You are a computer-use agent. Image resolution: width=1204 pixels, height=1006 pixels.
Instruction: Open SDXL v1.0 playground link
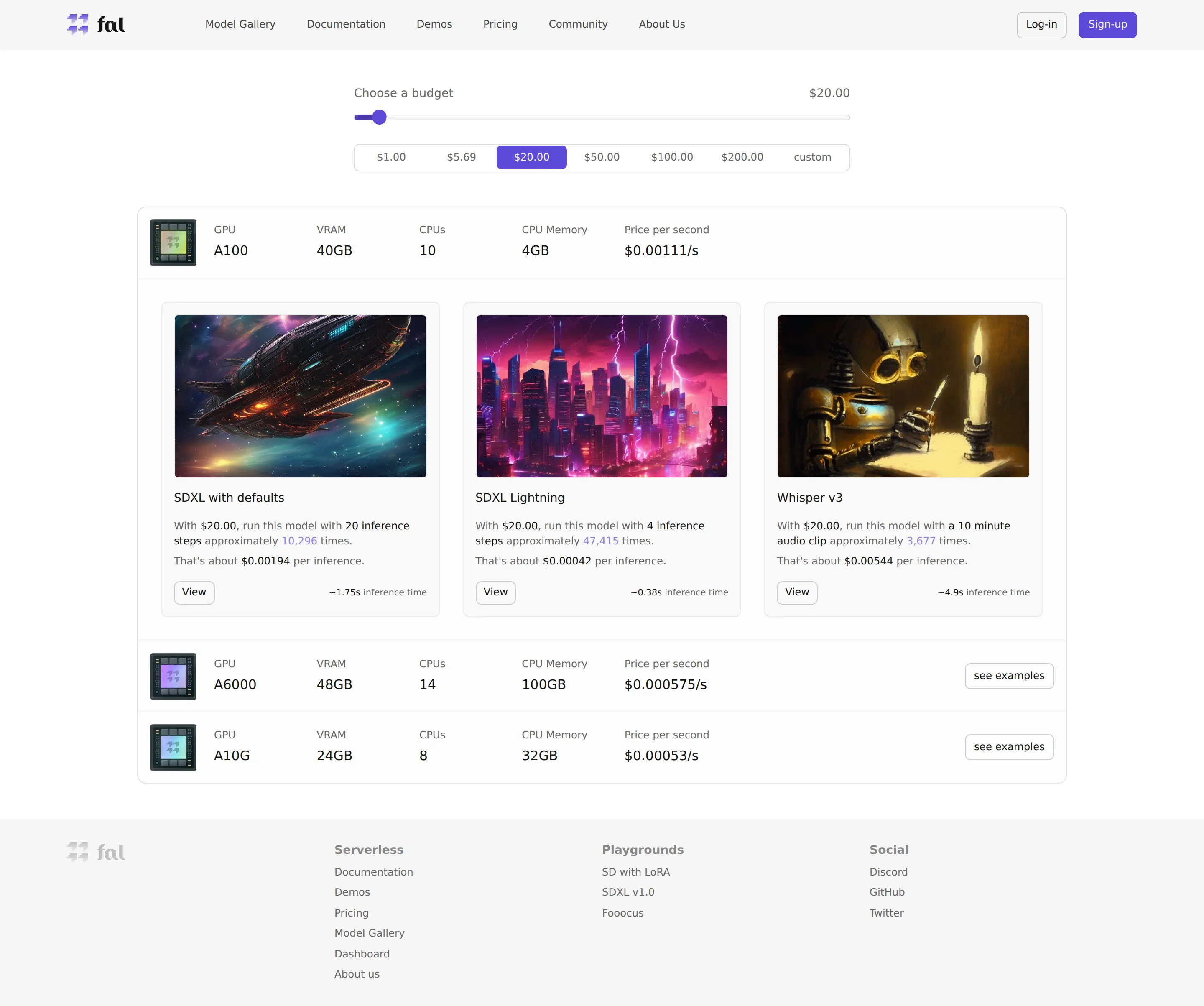628,892
